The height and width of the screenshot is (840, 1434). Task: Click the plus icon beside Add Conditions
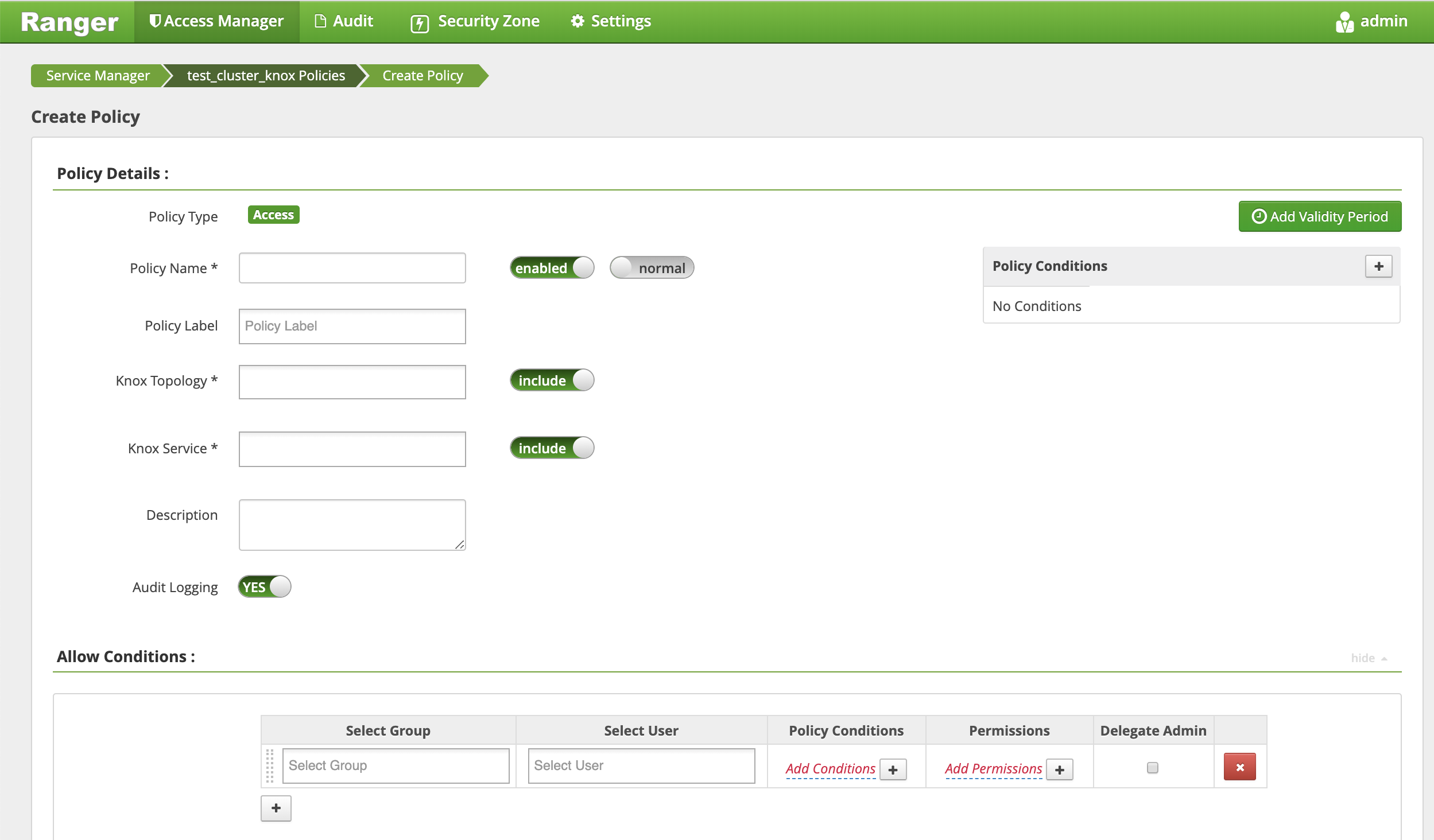pyautogui.click(x=893, y=769)
